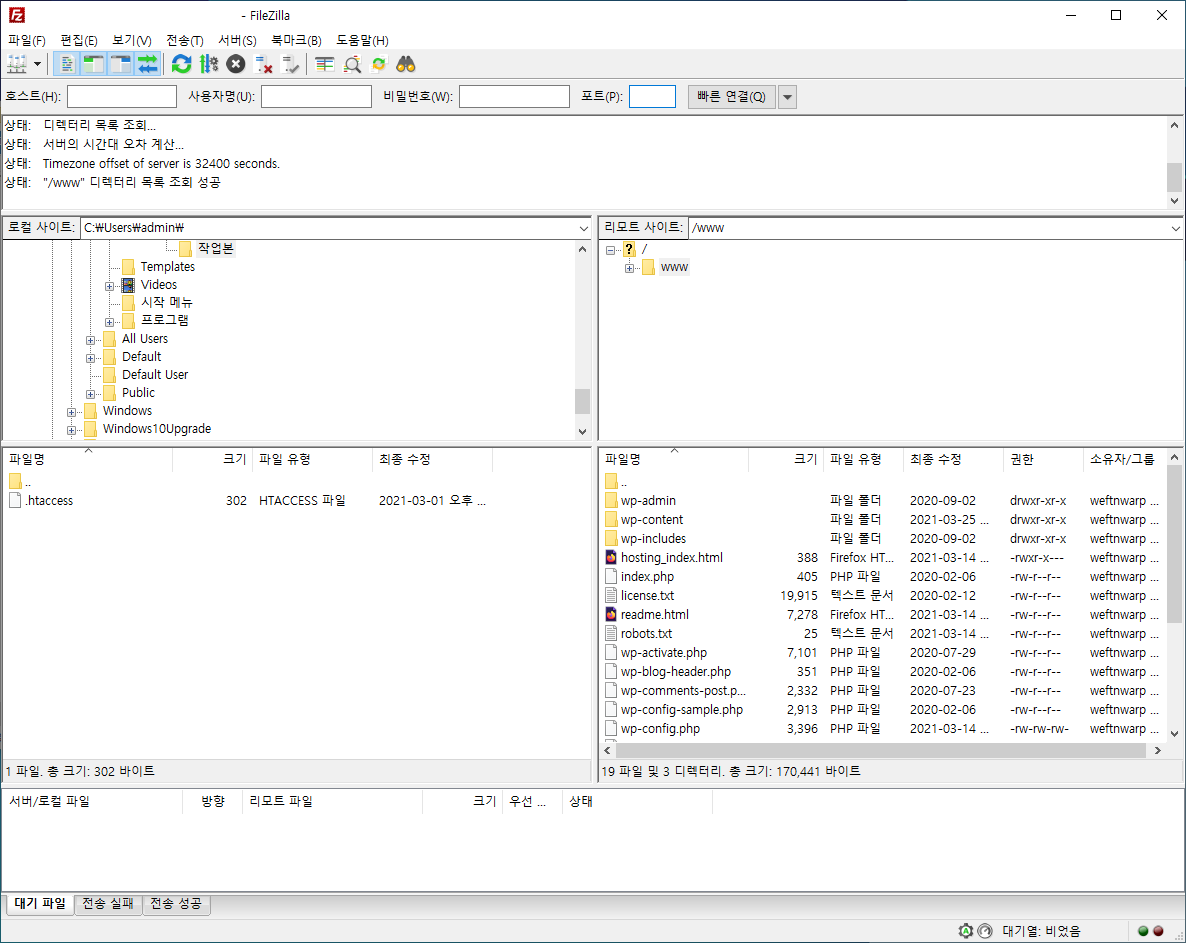This screenshot has width=1186, height=943.
Task: Toggle processing of transfer queue icon
Action: (x=209, y=64)
